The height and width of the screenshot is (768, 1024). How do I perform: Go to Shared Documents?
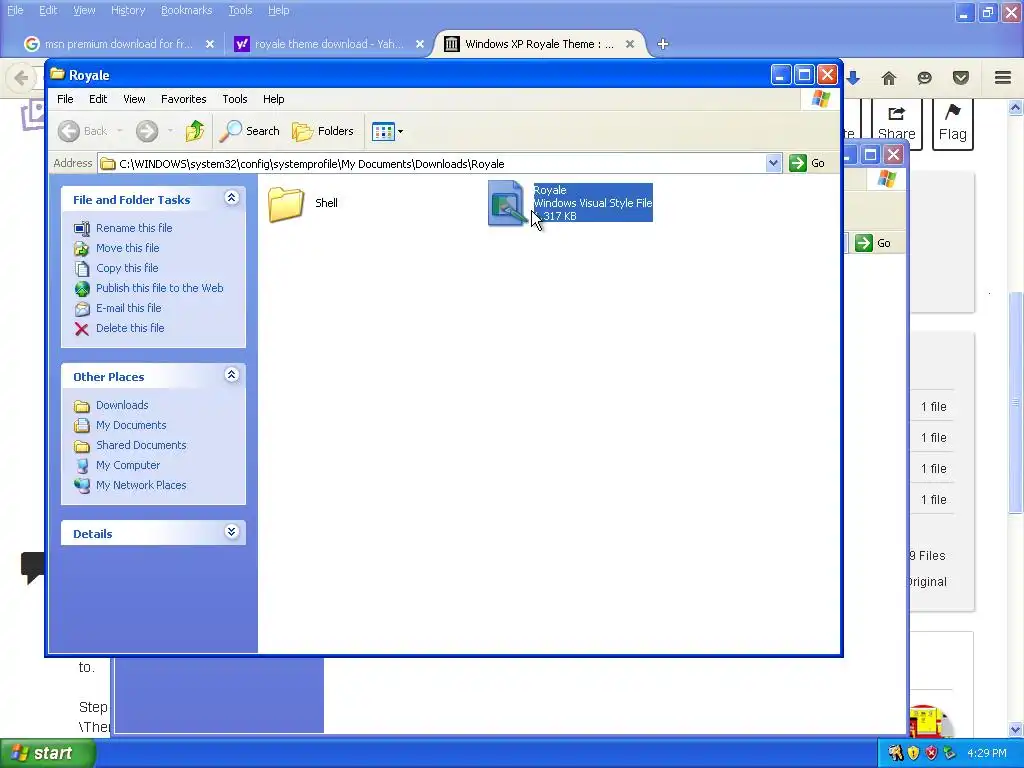(141, 445)
